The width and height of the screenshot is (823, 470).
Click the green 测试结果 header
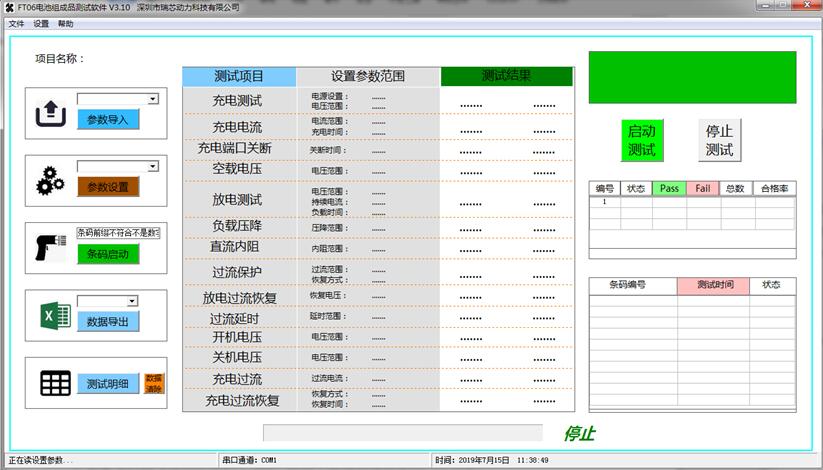pos(507,76)
